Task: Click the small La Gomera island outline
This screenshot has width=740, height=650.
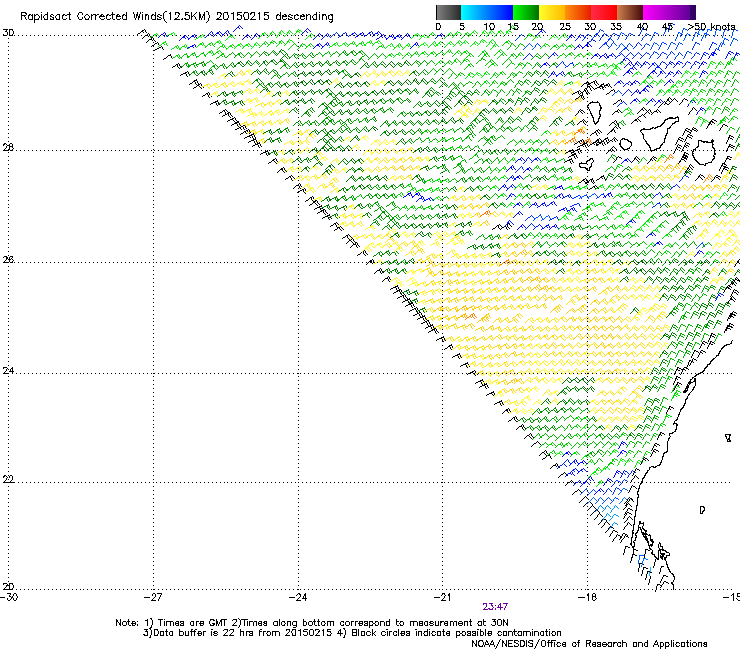Action: 626,144
